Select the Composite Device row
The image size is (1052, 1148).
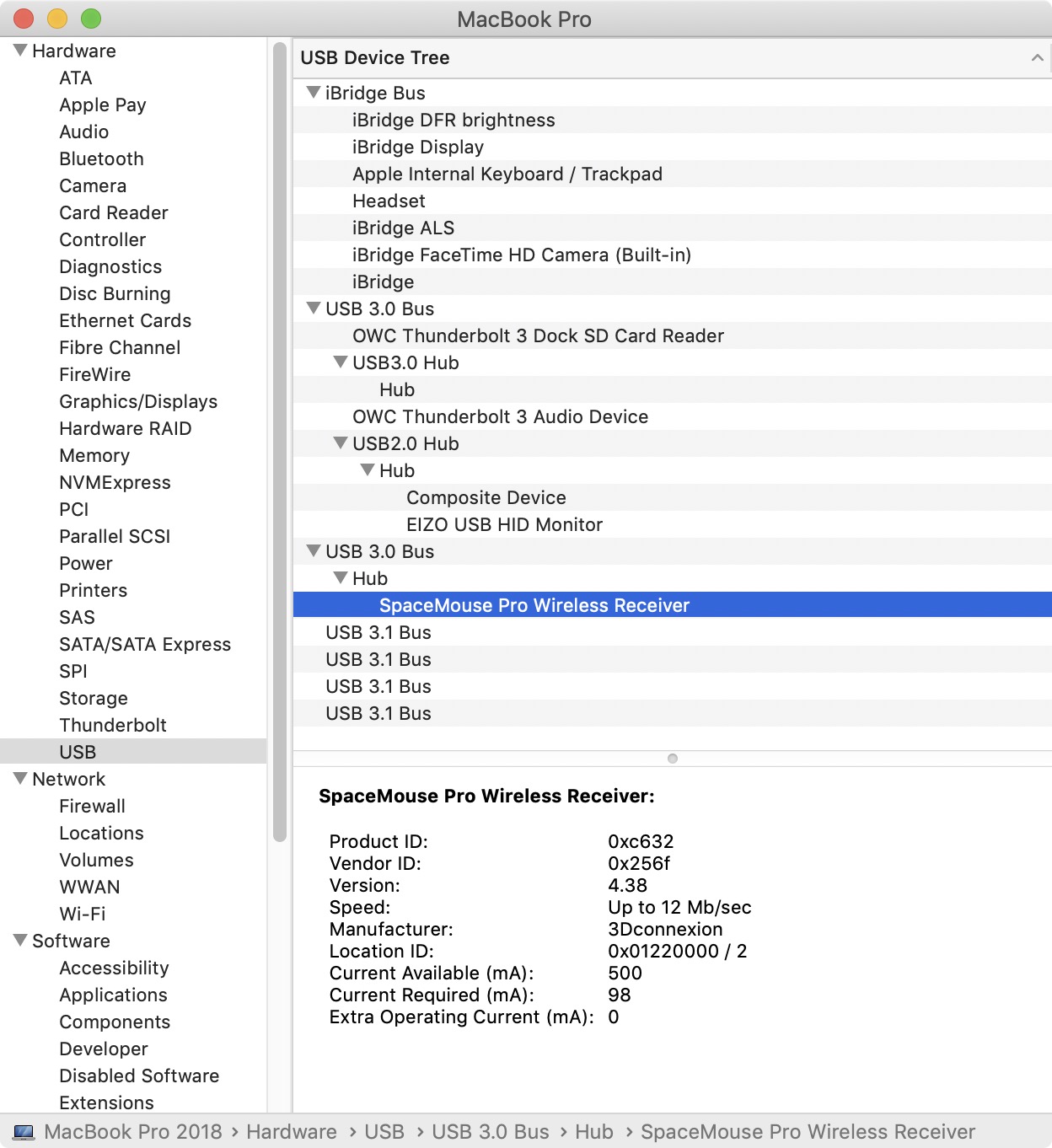coord(672,497)
